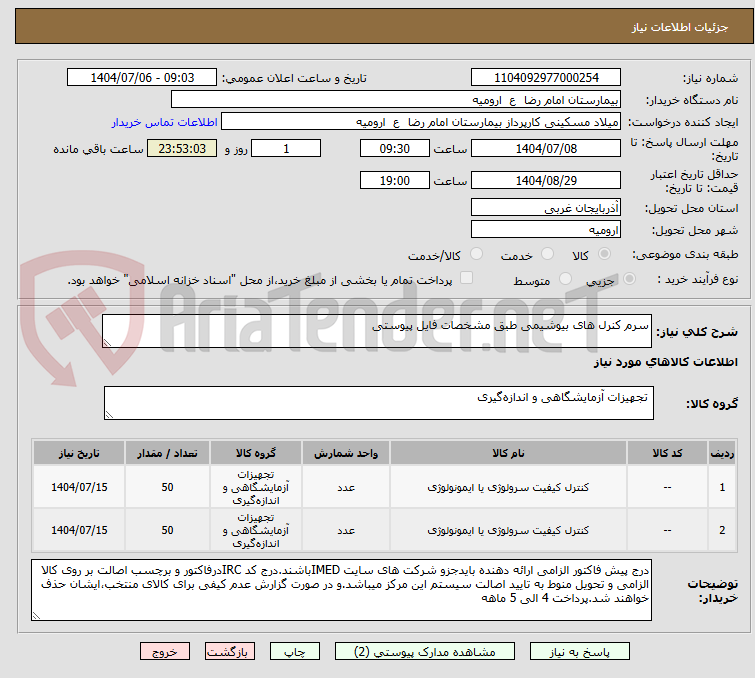Click row 2 quantity 50
Viewport: 755px width, 678px height.
167,530
